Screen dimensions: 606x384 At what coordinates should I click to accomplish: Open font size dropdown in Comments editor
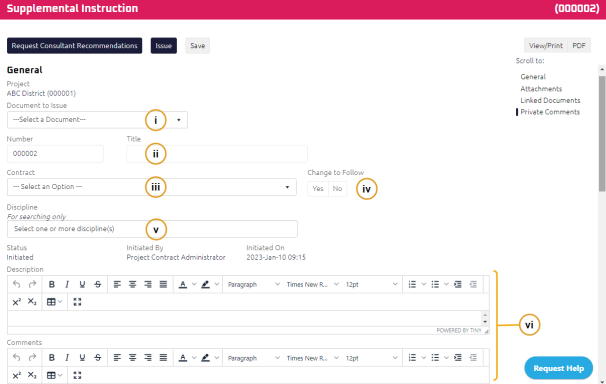371,358
